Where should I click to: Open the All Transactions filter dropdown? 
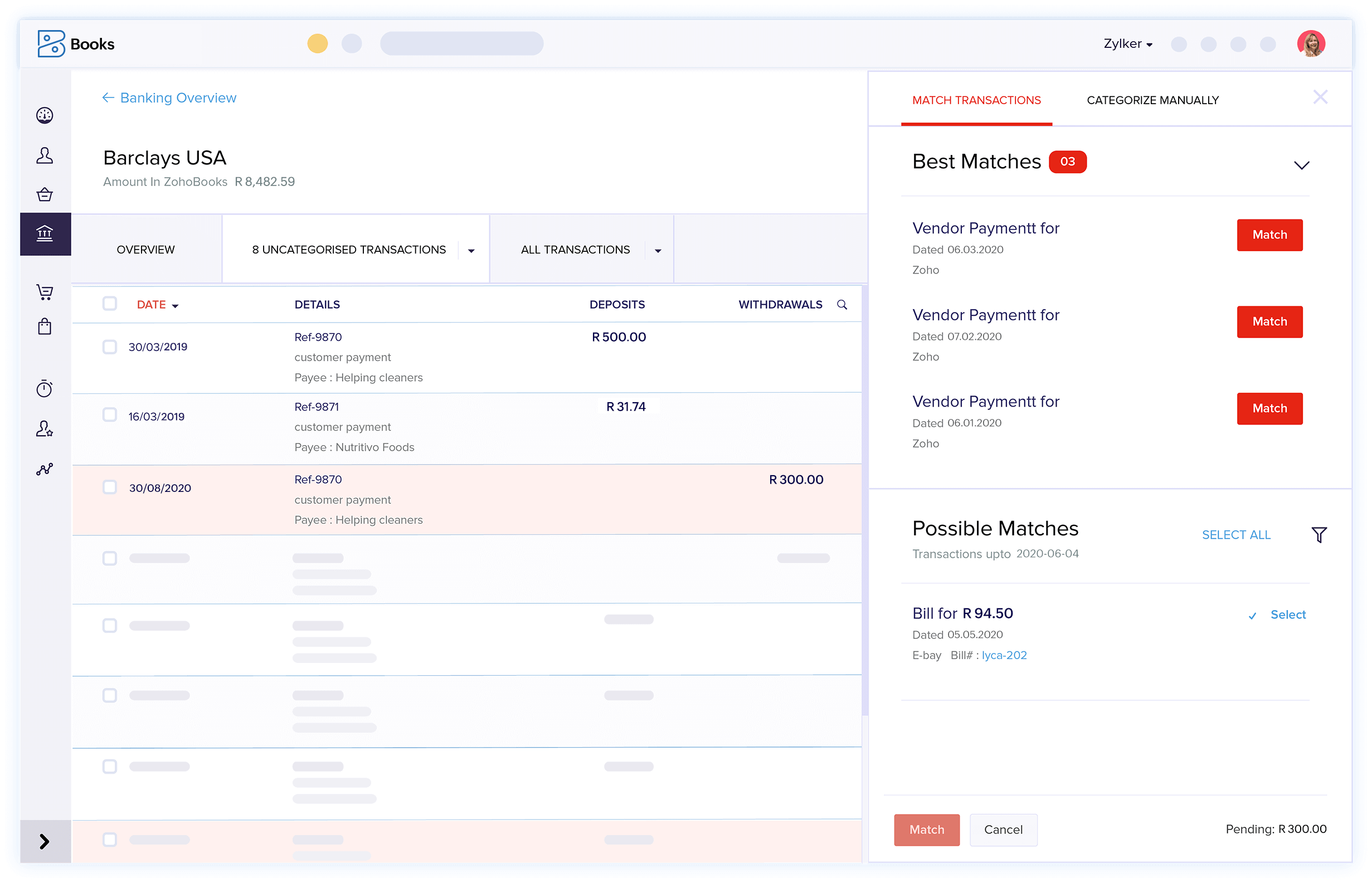[x=658, y=250]
